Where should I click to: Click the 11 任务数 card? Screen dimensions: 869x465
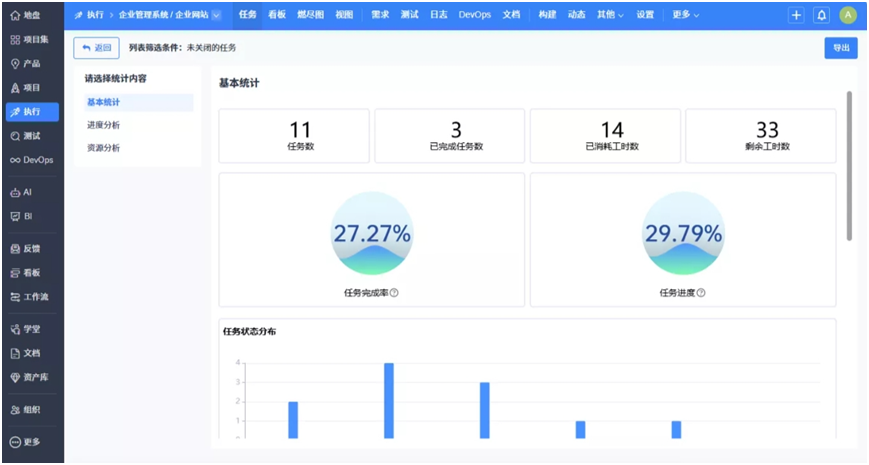pos(294,136)
